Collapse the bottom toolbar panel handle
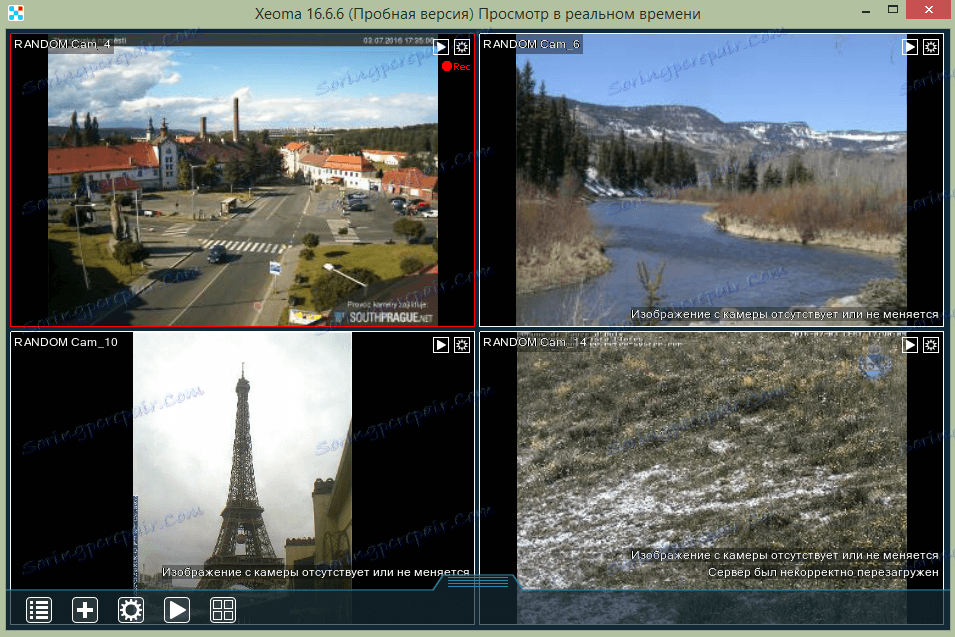 click(478, 582)
